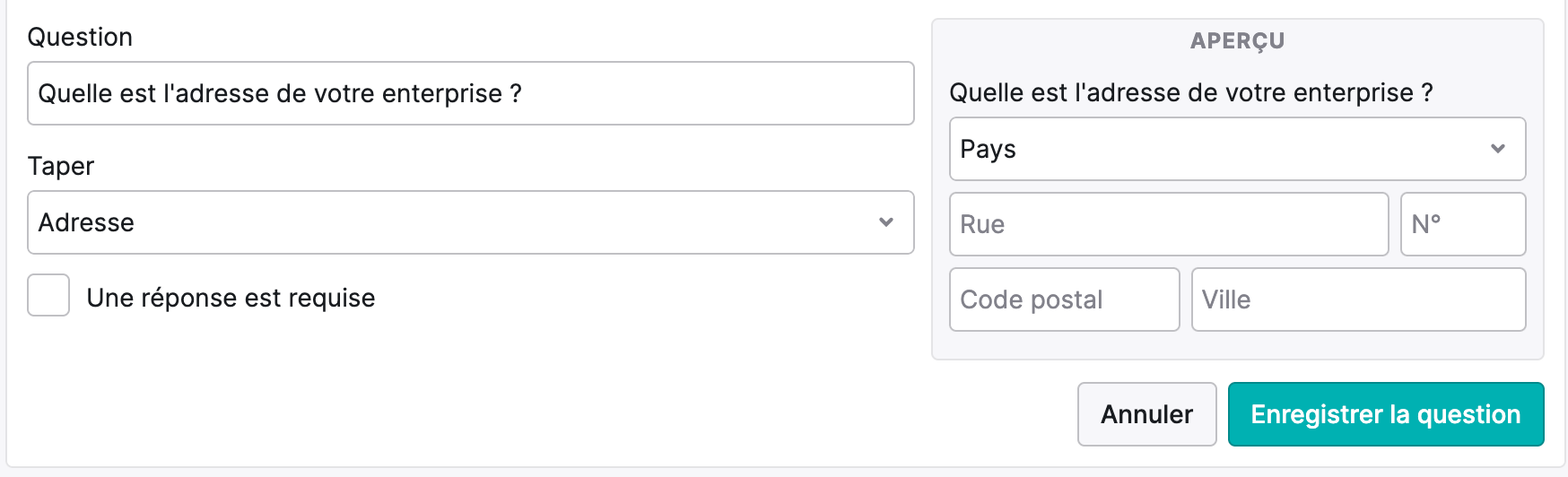The image size is (1568, 477).
Task: Click the "Une réponse est requise" label text
Action: [231, 298]
